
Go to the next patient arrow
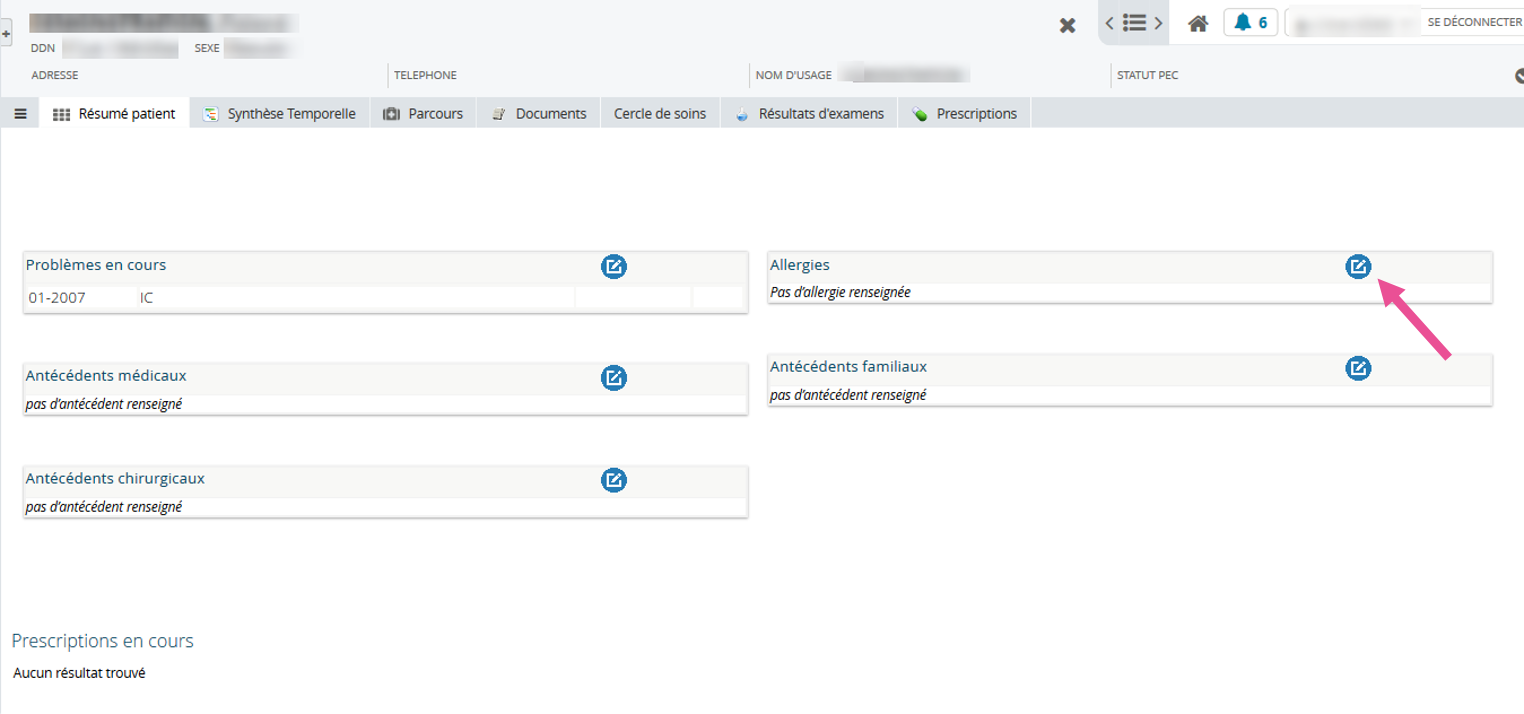point(1158,22)
